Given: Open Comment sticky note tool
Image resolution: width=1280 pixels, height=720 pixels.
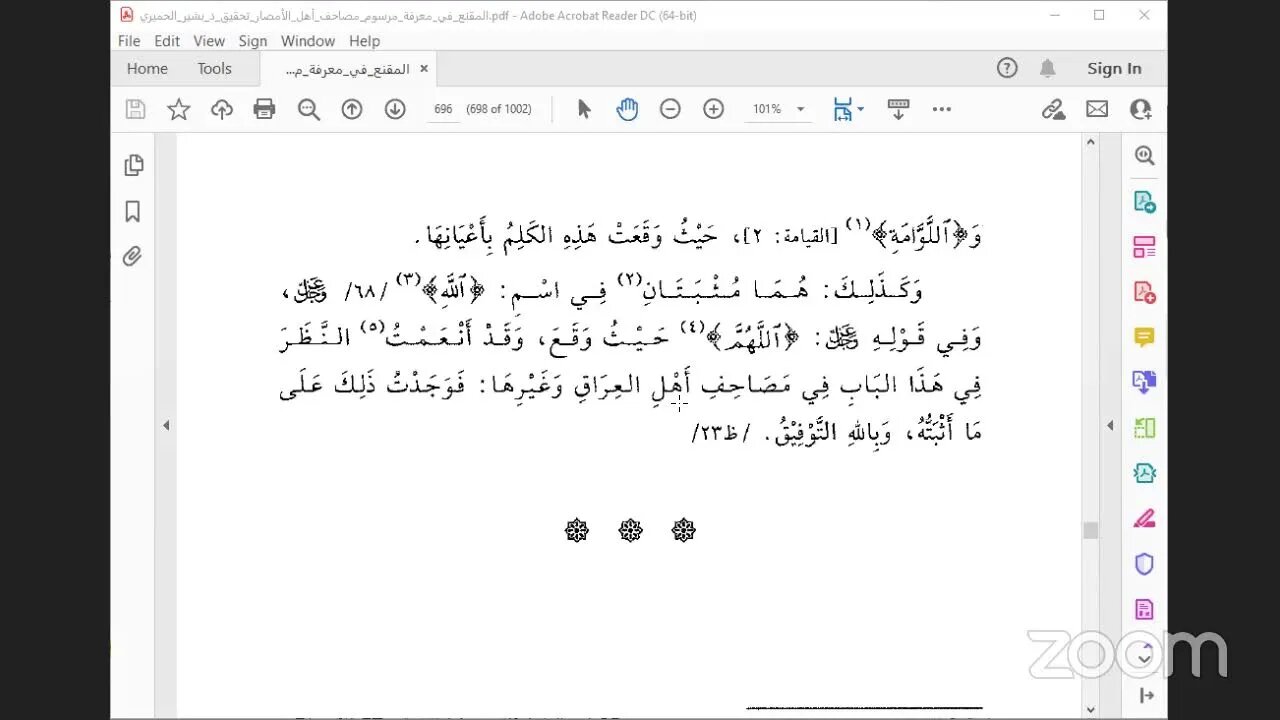Looking at the screenshot, I should (x=1145, y=337).
